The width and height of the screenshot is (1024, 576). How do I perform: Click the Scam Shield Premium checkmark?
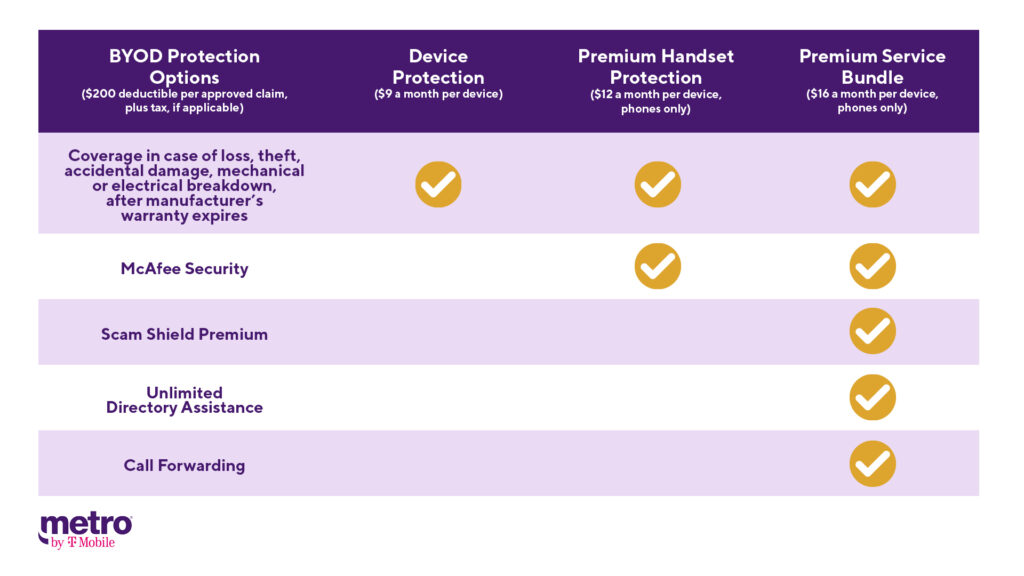tap(872, 331)
